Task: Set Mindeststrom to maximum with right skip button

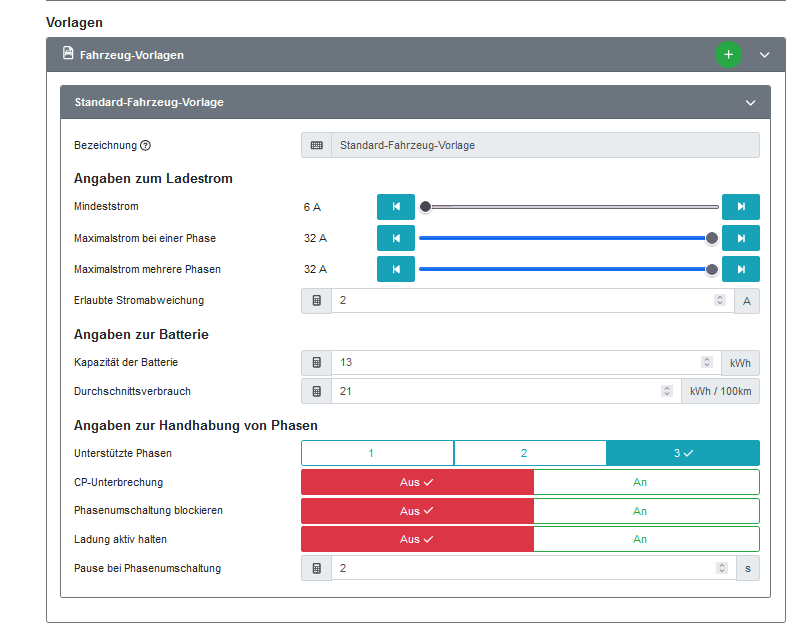Action: click(740, 207)
